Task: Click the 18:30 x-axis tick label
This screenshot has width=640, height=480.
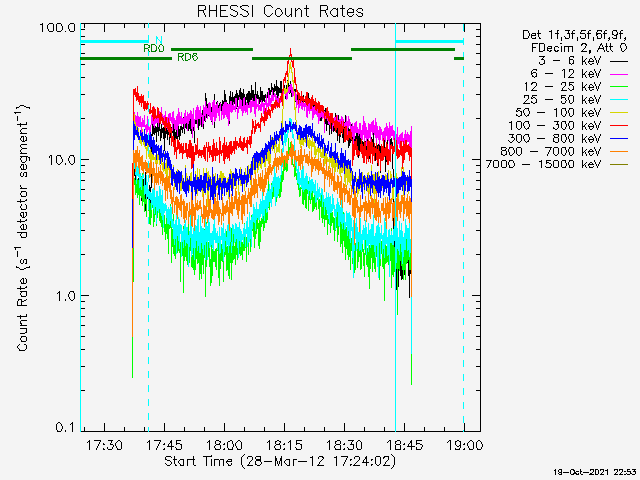Action: click(x=344, y=444)
